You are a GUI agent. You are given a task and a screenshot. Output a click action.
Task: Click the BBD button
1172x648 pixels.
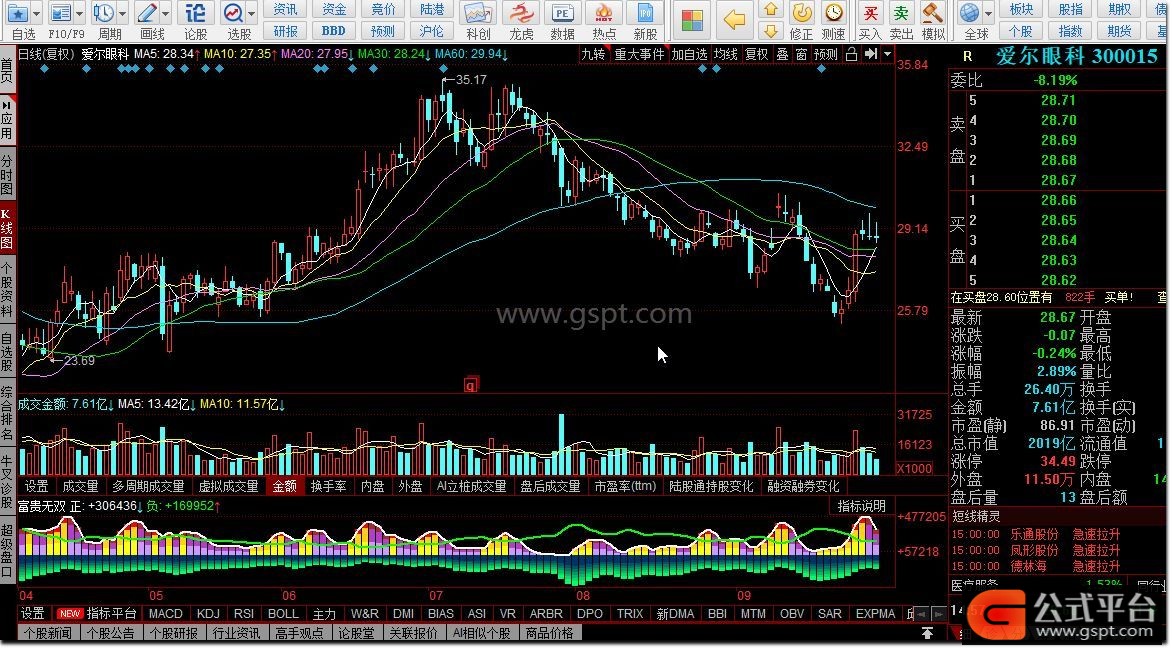point(333,31)
